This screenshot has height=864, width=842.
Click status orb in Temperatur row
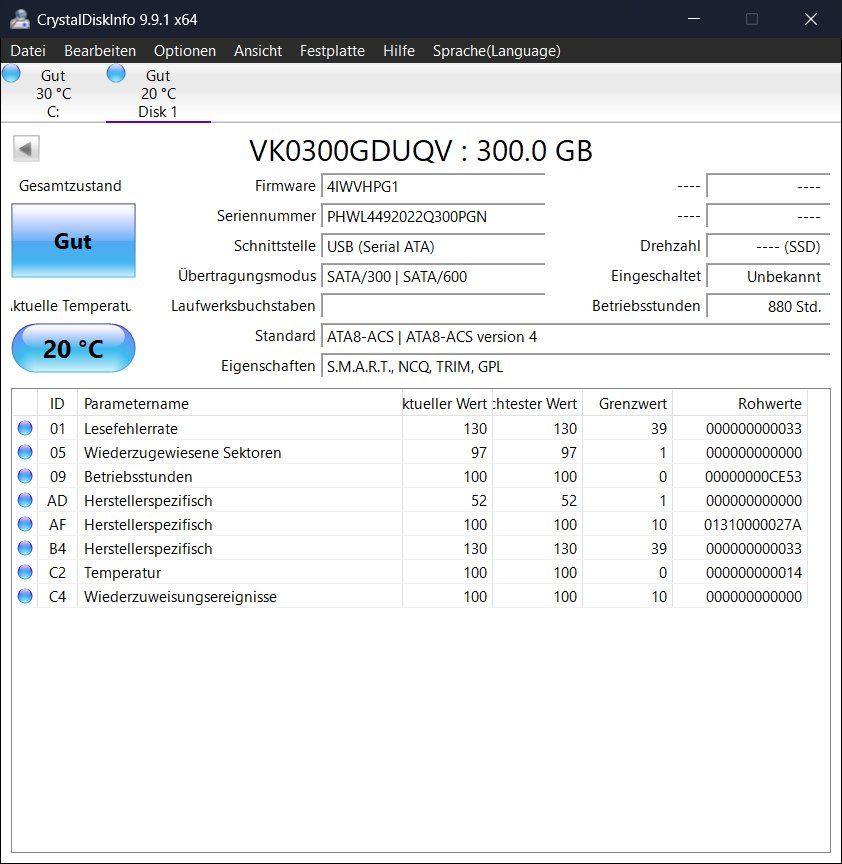coord(25,573)
